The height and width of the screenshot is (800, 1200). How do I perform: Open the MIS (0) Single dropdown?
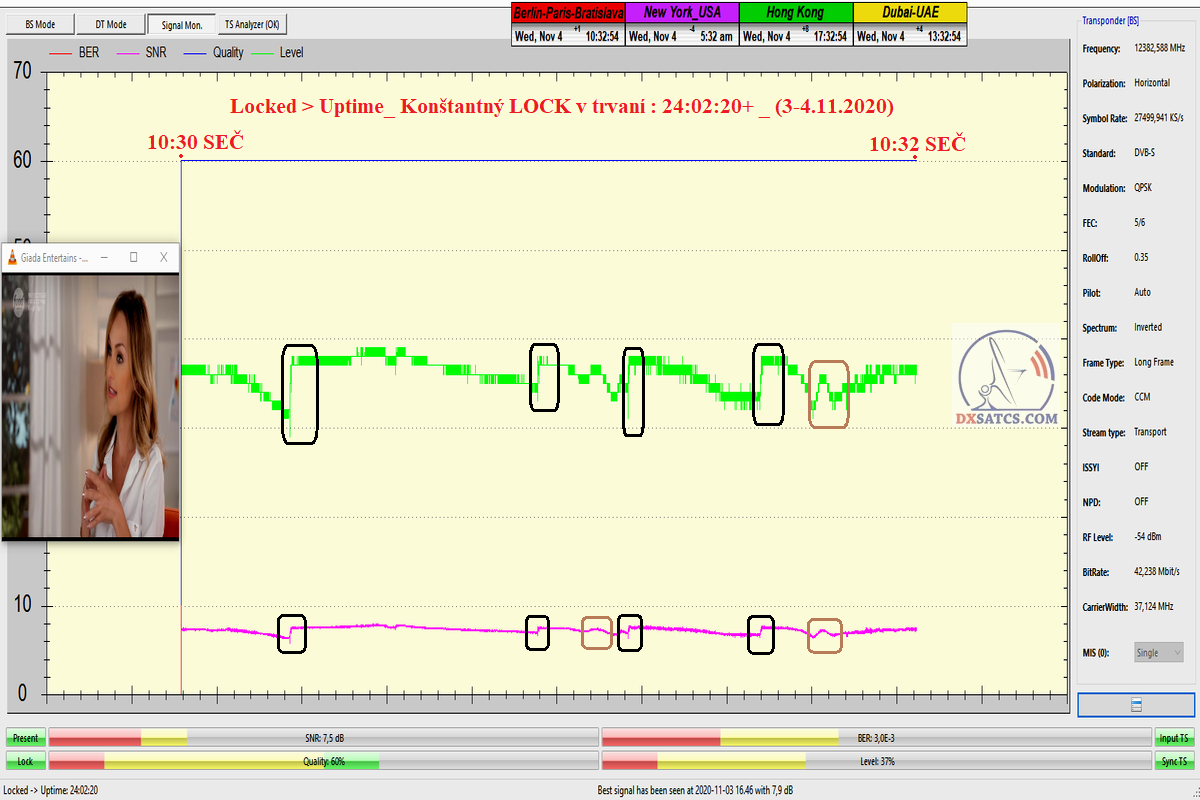coord(1158,652)
